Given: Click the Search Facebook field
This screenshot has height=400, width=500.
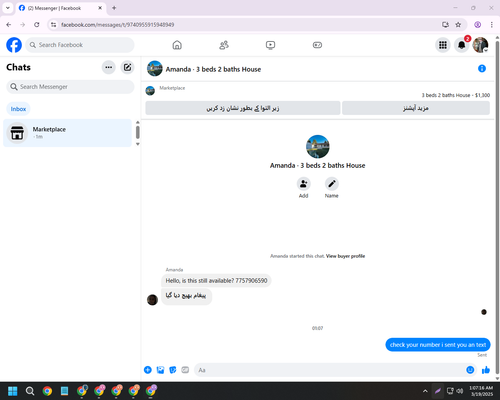Looking at the screenshot, I should click(80, 45).
